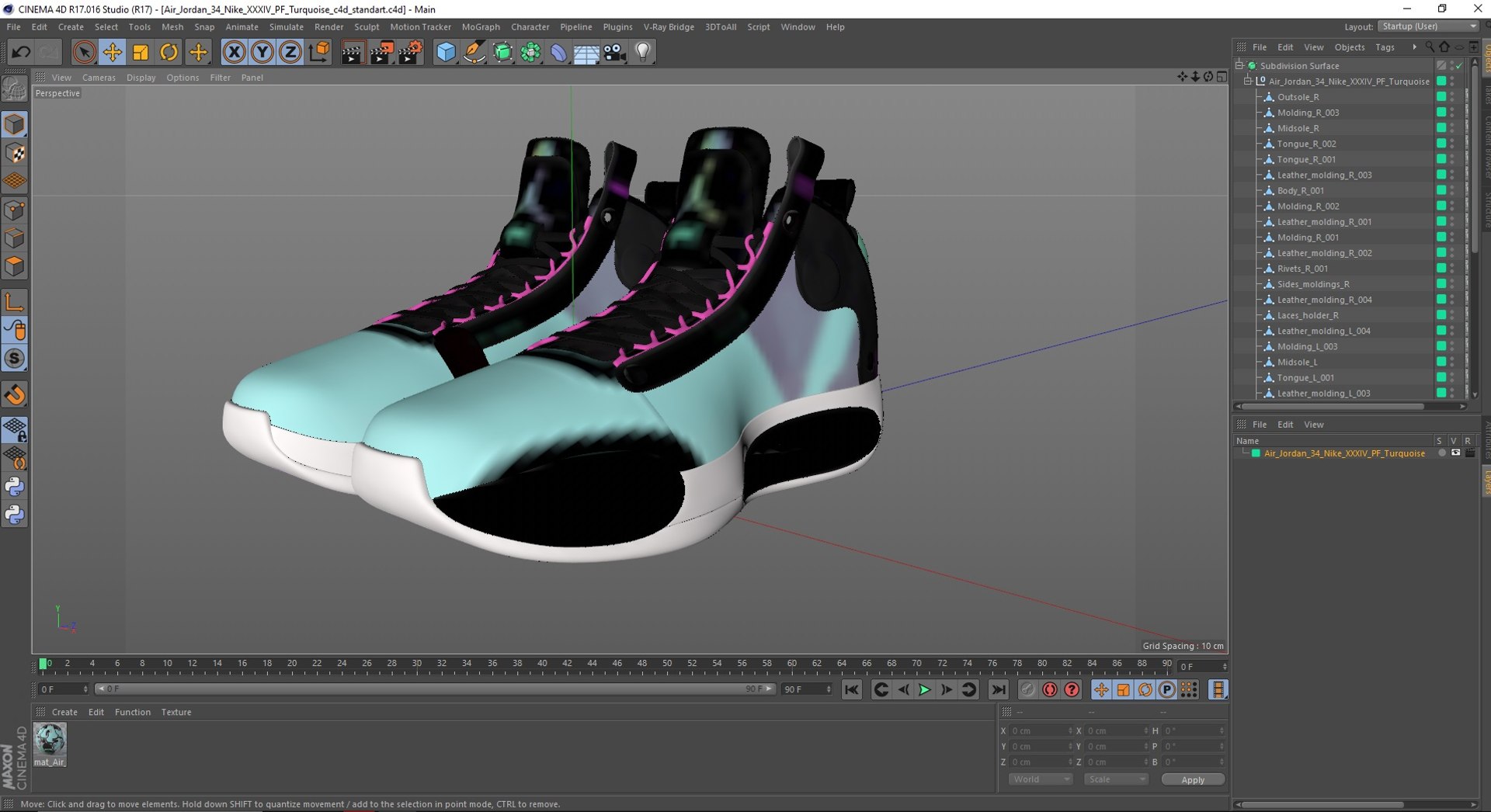1491x812 pixels.
Task: Open the V-Ray Bridge menu
Action: pyautogui.click(x=669, y=26)
